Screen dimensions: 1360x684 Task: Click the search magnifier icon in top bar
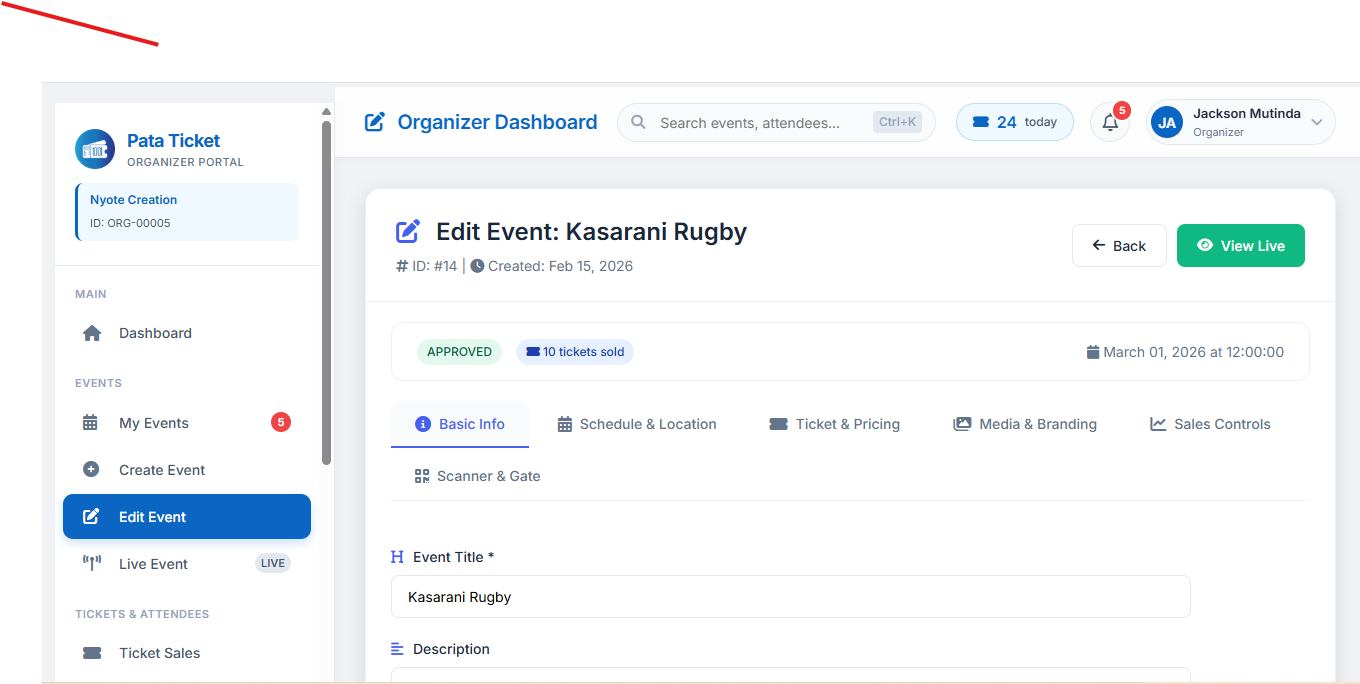pyautogui.click(x=639, y=122)
